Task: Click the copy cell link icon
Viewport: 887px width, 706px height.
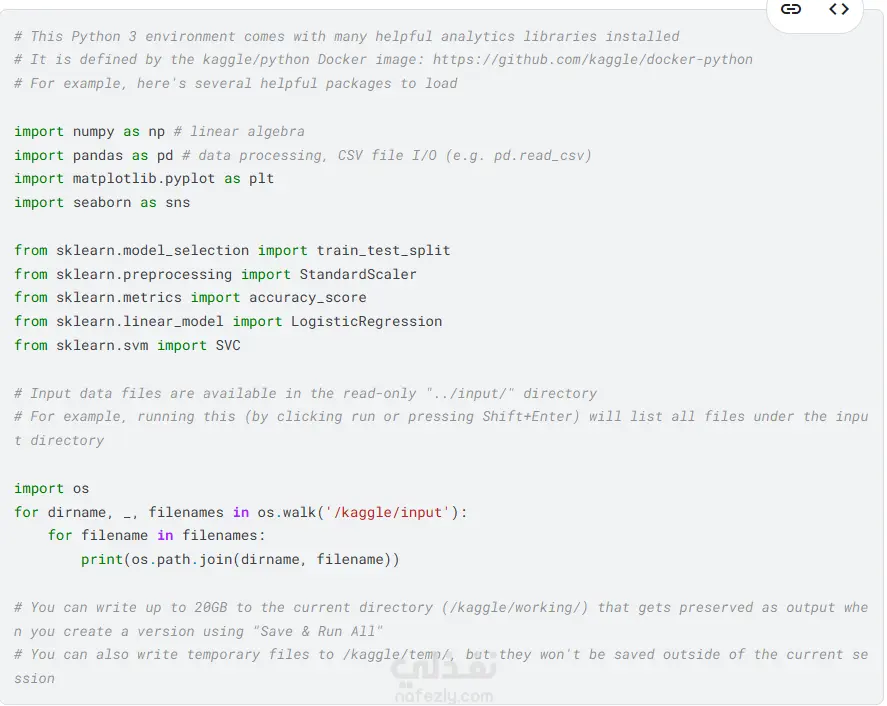Action: pos(791,10)
